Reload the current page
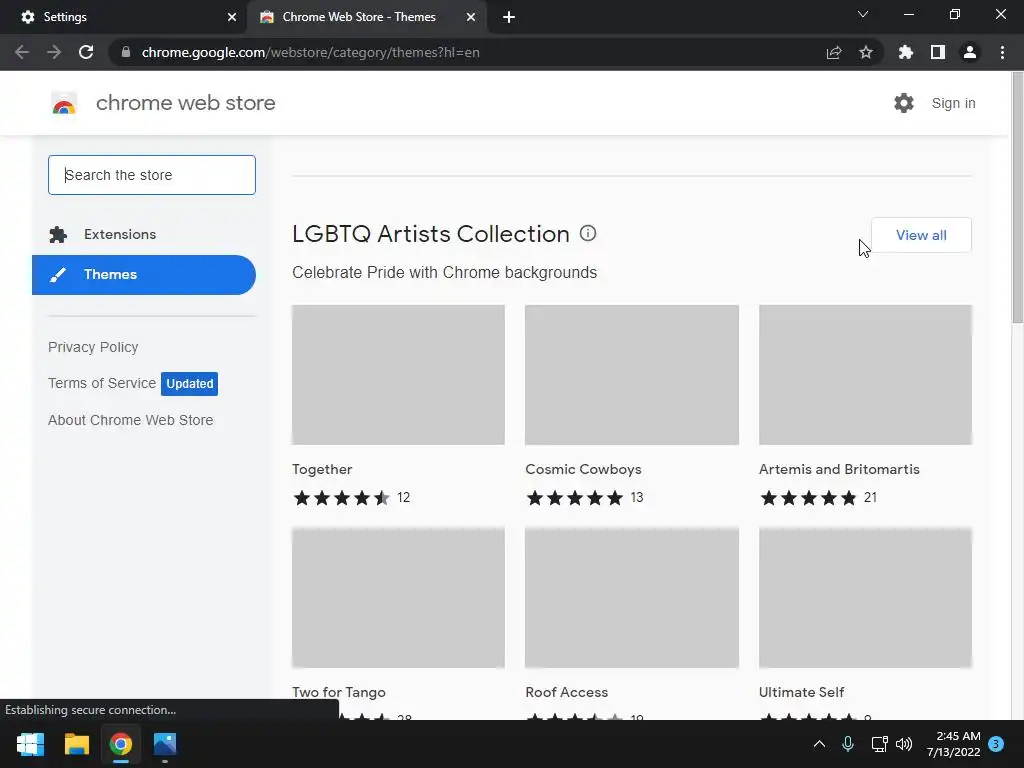The height and width of the screenshot is (768, 1024). coord(86,52)
